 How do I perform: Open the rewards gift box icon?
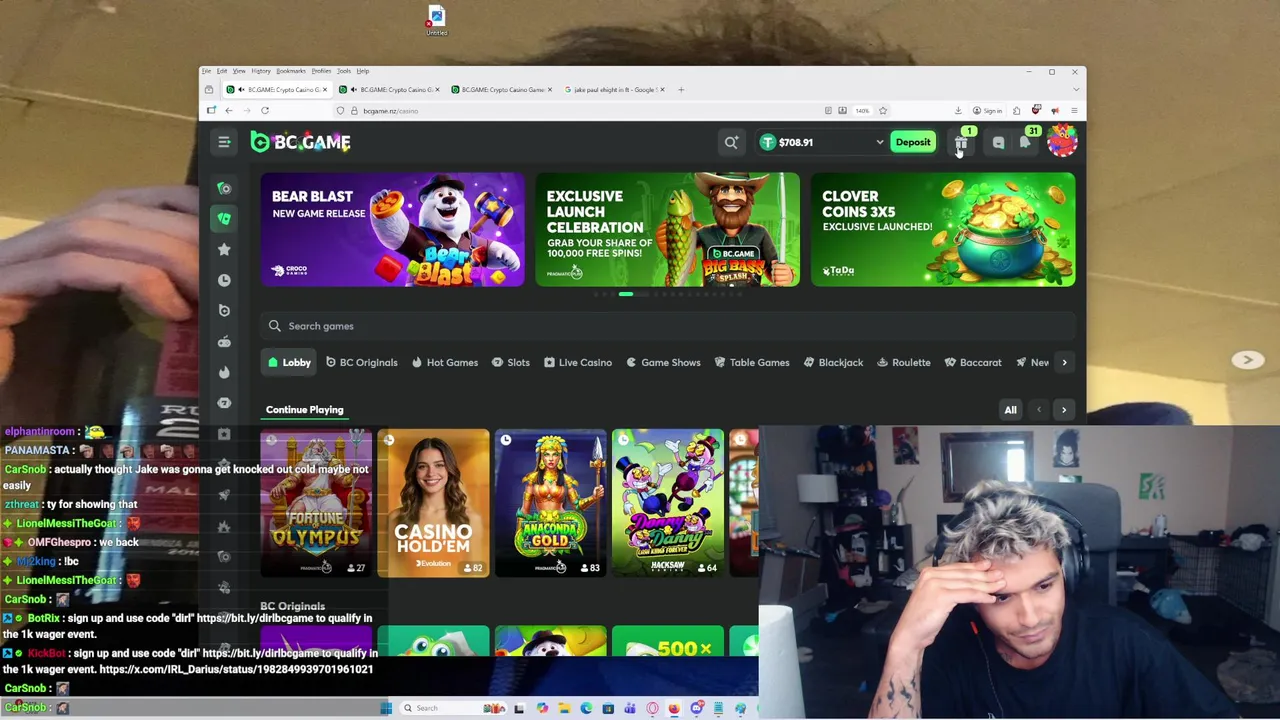click(x=961, y=143)
